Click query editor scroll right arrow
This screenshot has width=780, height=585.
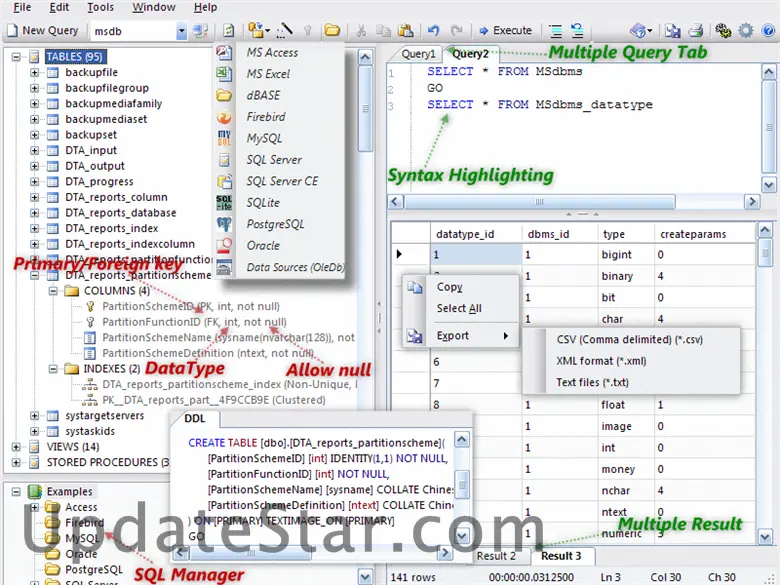752,202
